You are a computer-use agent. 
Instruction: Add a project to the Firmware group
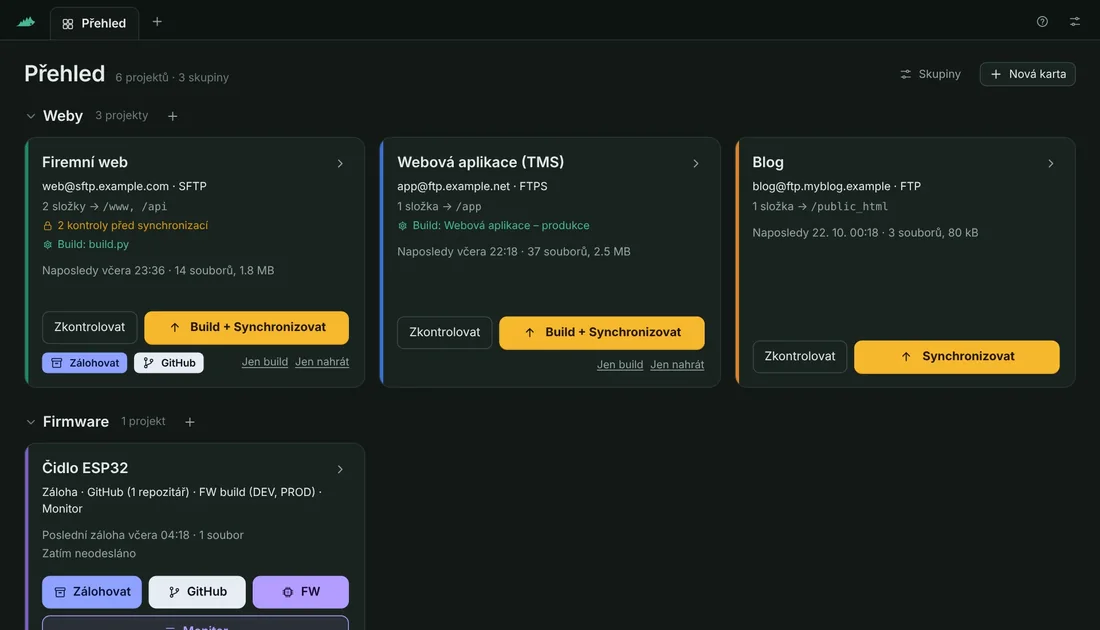[x=189, y=422]
